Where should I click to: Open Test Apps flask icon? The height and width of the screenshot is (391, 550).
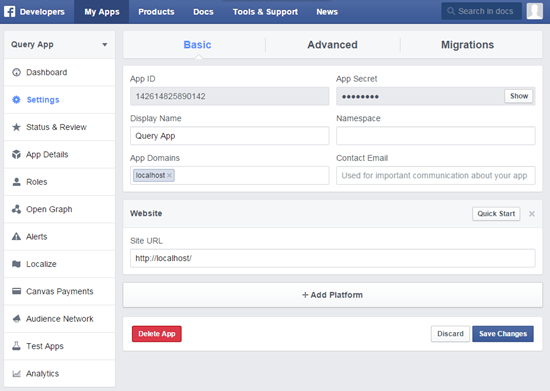[x=16, y=346]
